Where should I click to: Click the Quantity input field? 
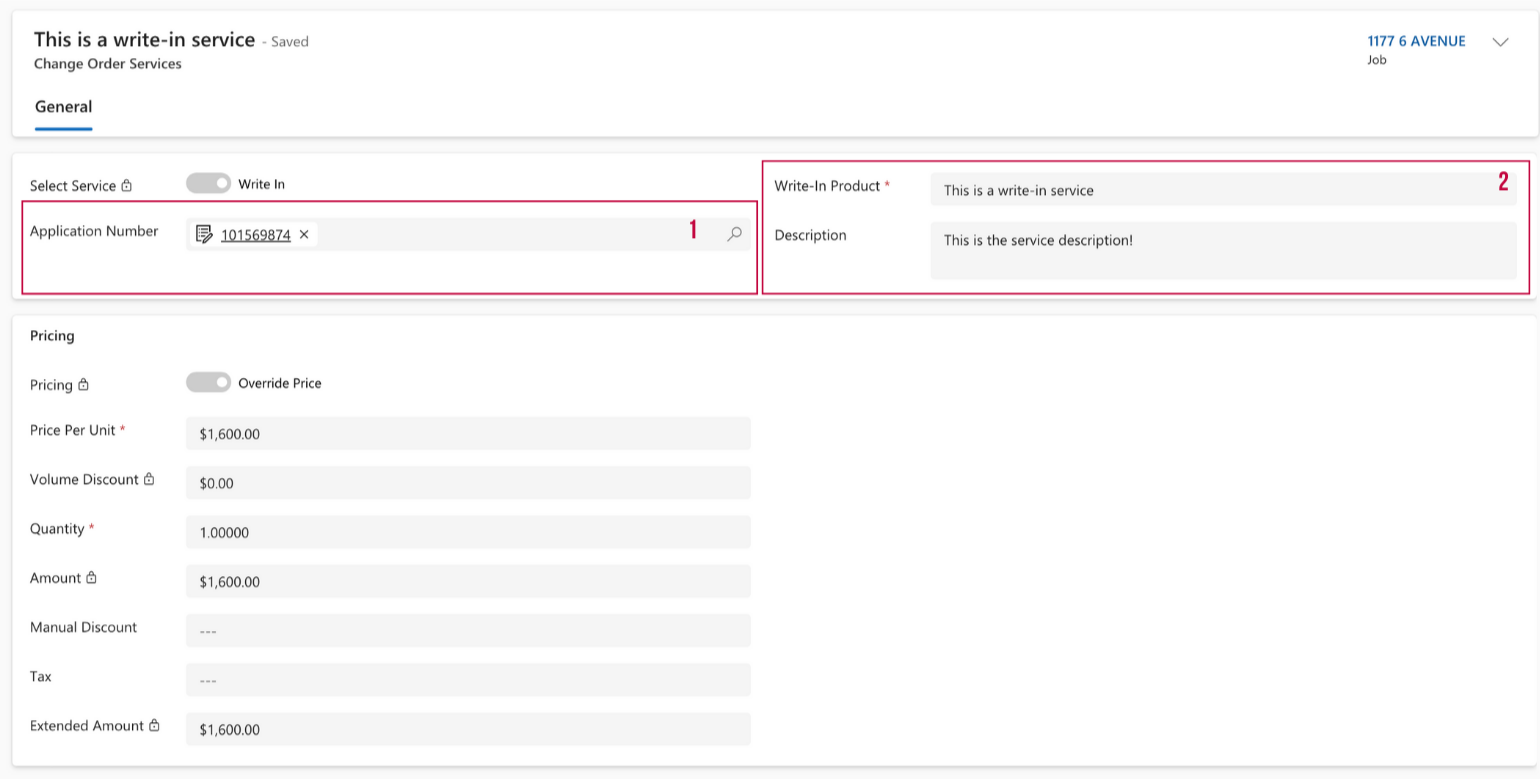(x=467, y=532)
